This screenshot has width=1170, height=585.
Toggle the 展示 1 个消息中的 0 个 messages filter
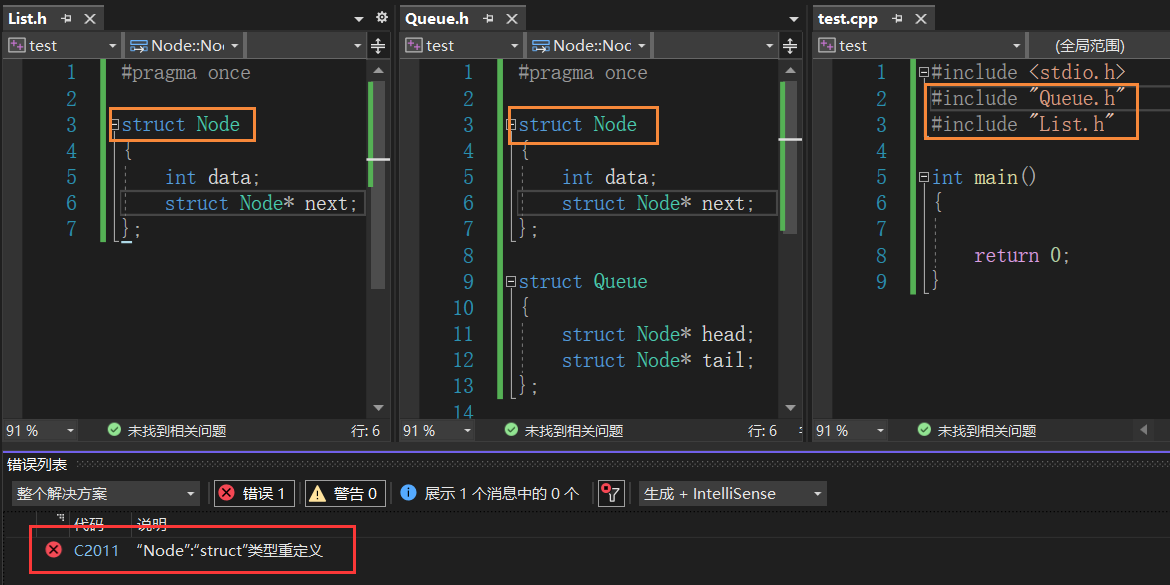click(x=489, y=493)
